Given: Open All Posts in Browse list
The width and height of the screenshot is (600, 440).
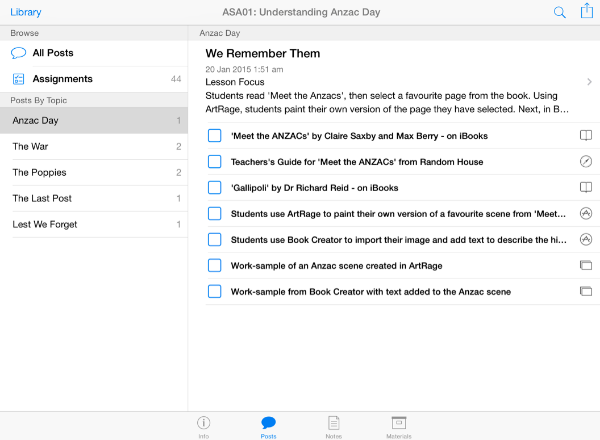Looking at the screenshot, I should pos(94,53).
